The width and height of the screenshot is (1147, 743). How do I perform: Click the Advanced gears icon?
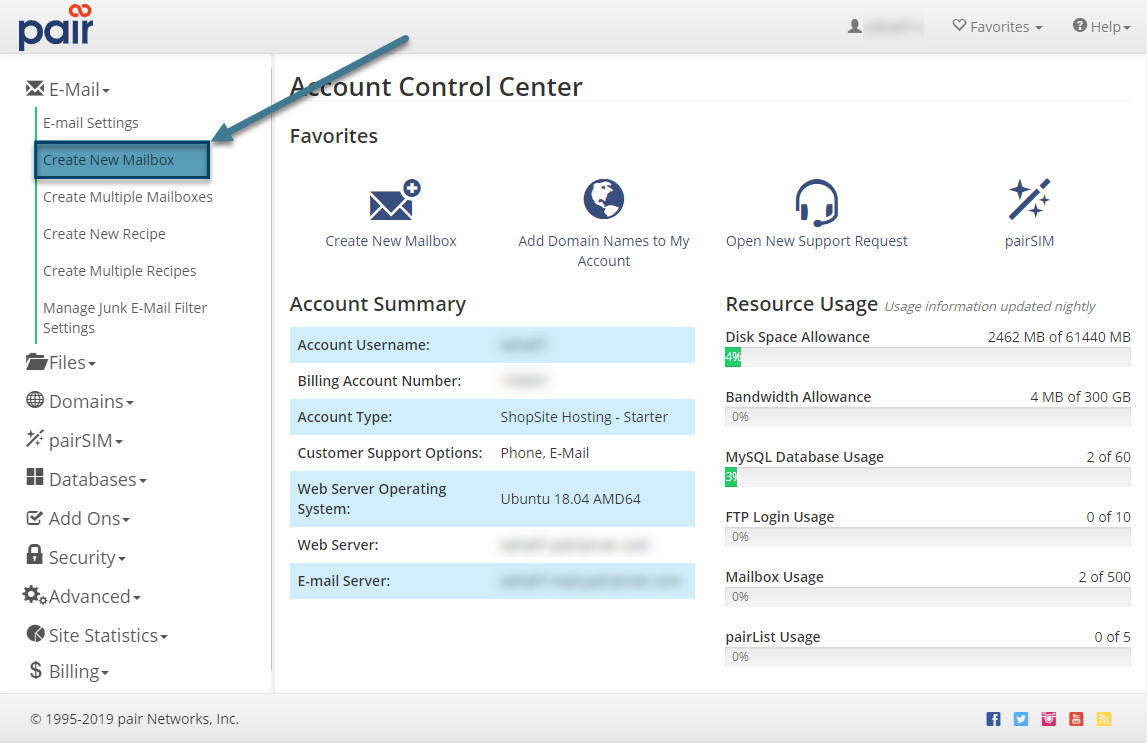[34, 595]
